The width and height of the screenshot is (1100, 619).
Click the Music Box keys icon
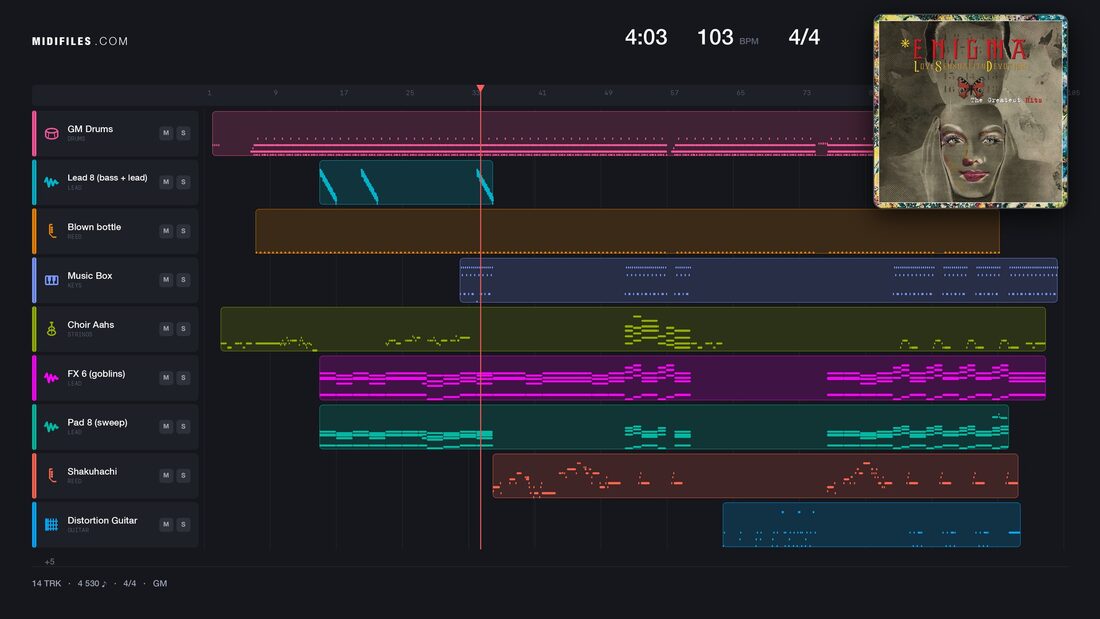pos(51,280)
